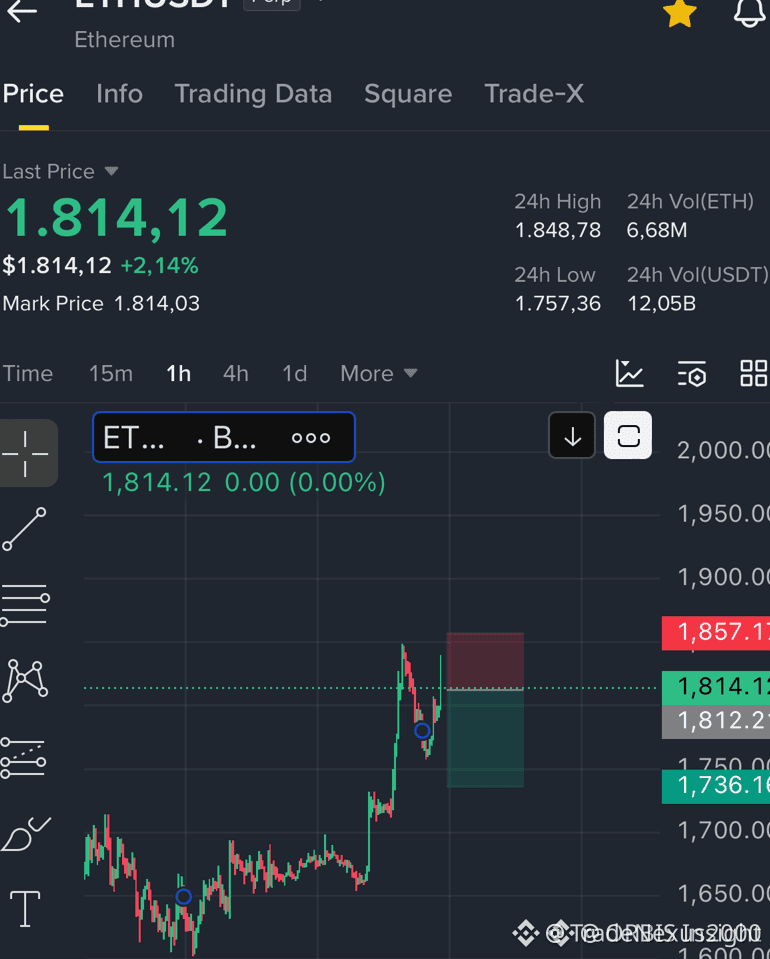Screen dimensions: 770x959
Task: Click the +2,14% change text
Action: click(x=160, y=266)
